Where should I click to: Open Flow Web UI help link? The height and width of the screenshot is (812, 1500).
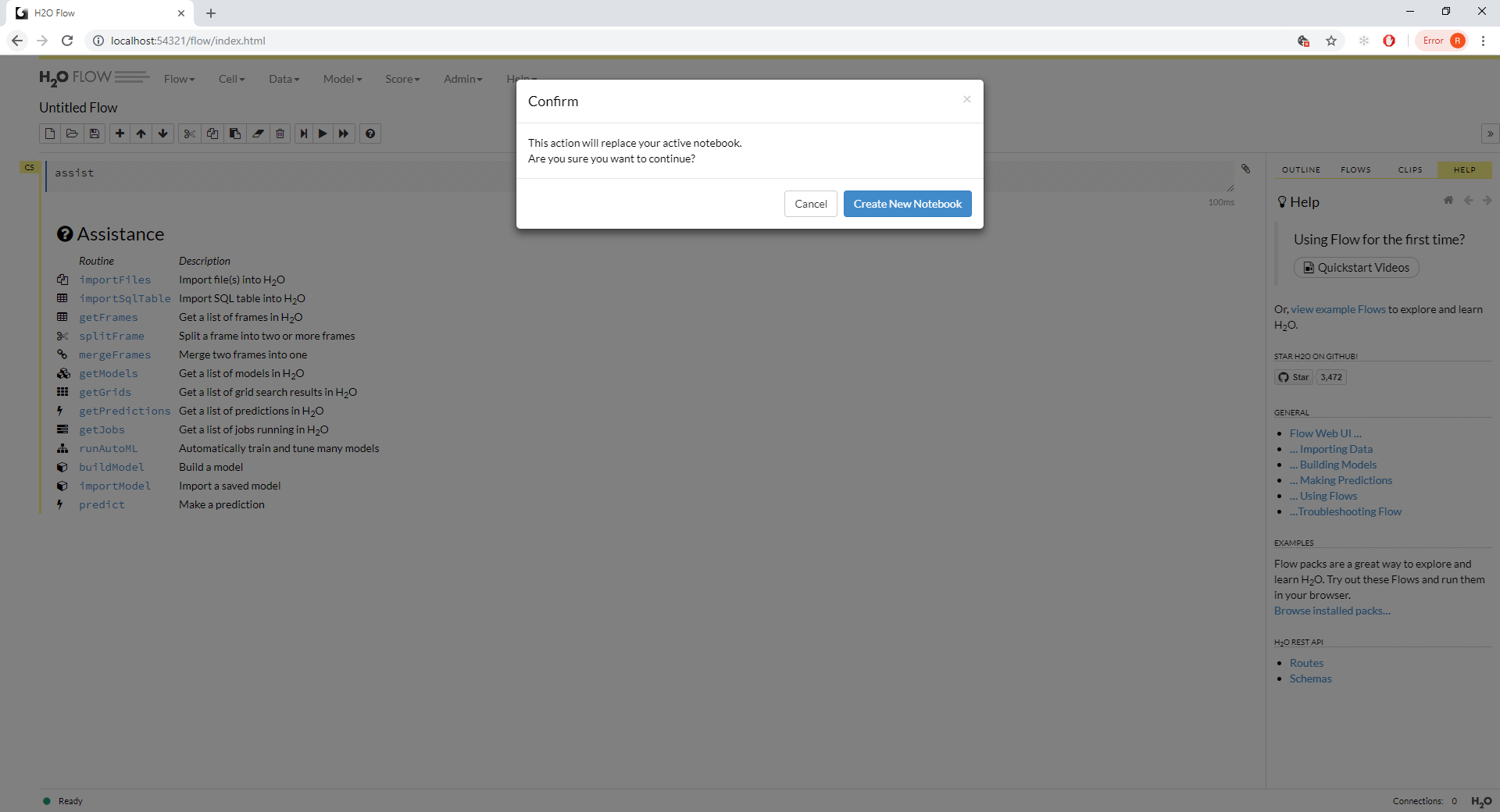pos(1325,433)
